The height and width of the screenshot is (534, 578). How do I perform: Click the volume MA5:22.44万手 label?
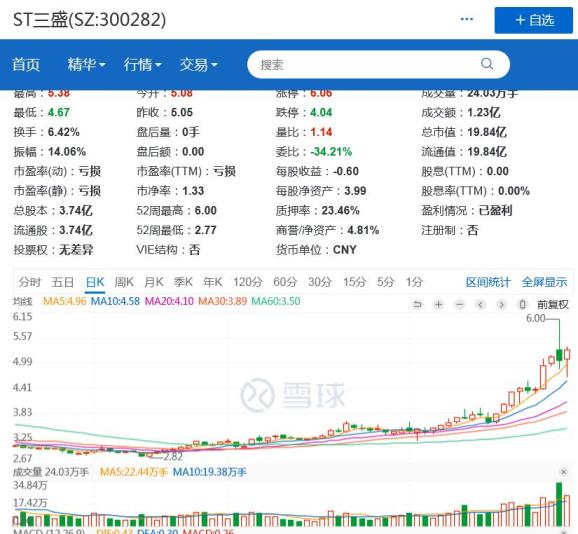134,472
